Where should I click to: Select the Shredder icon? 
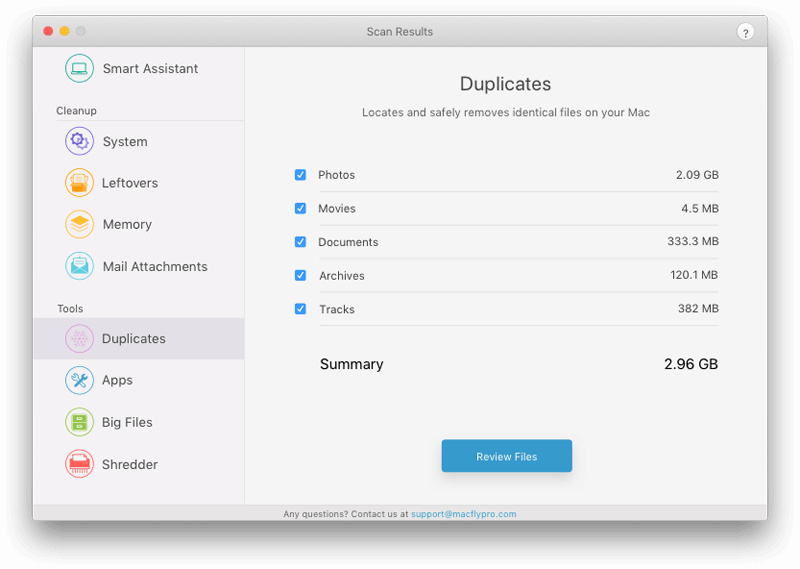(79, 464)
